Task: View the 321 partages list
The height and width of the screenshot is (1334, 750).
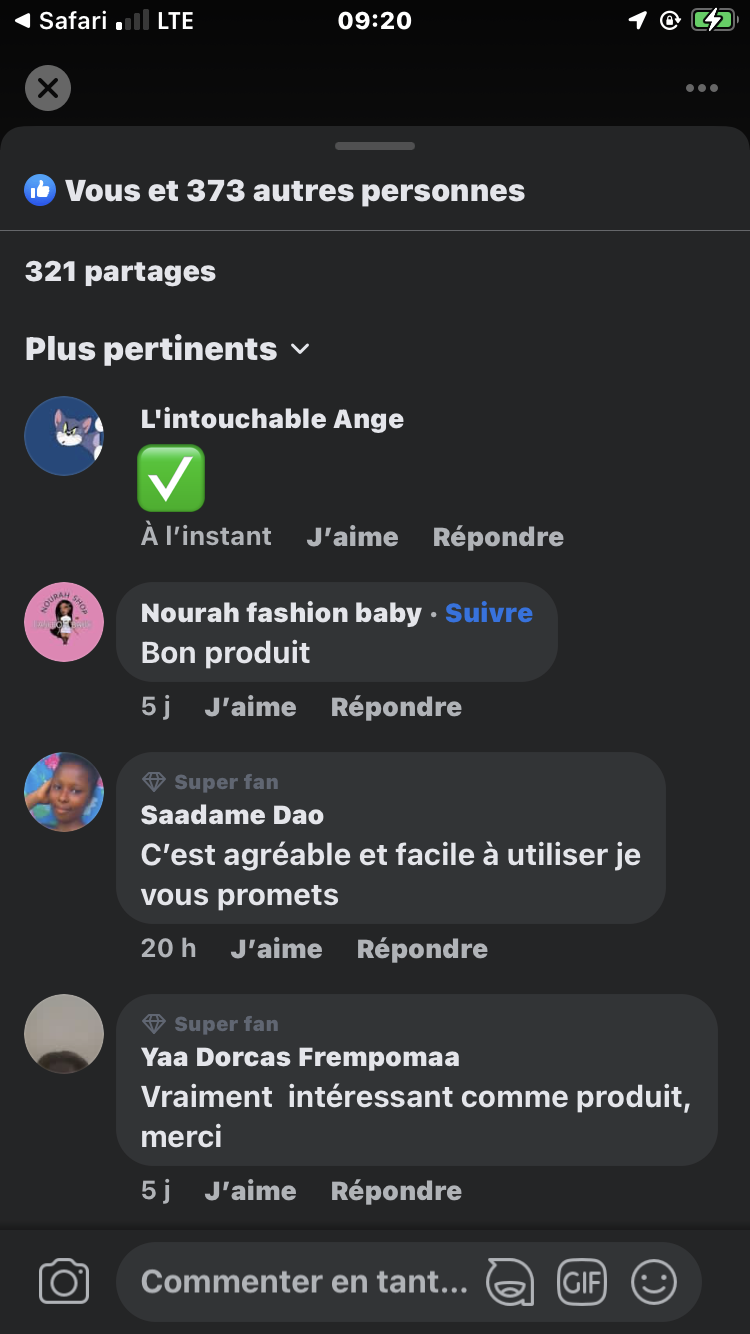Action: [120, 271]
